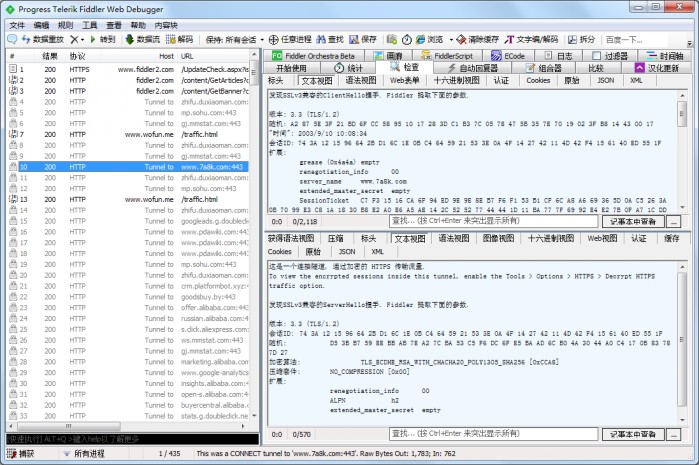Click the 拆分 (Tearoff) toolbar icon
Image resolution: width=699 pixels, height=465 pixels.
coord(572,40)
